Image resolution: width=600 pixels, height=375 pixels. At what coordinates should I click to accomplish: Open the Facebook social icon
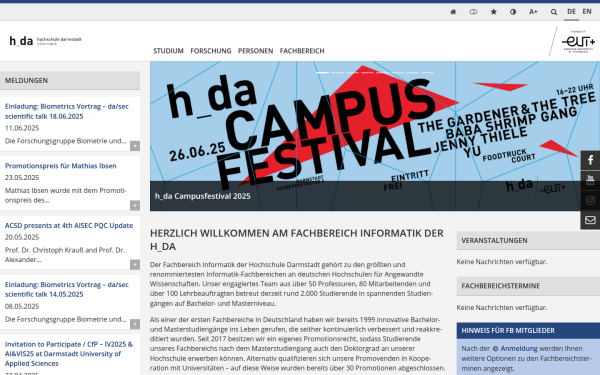[590, 160]
